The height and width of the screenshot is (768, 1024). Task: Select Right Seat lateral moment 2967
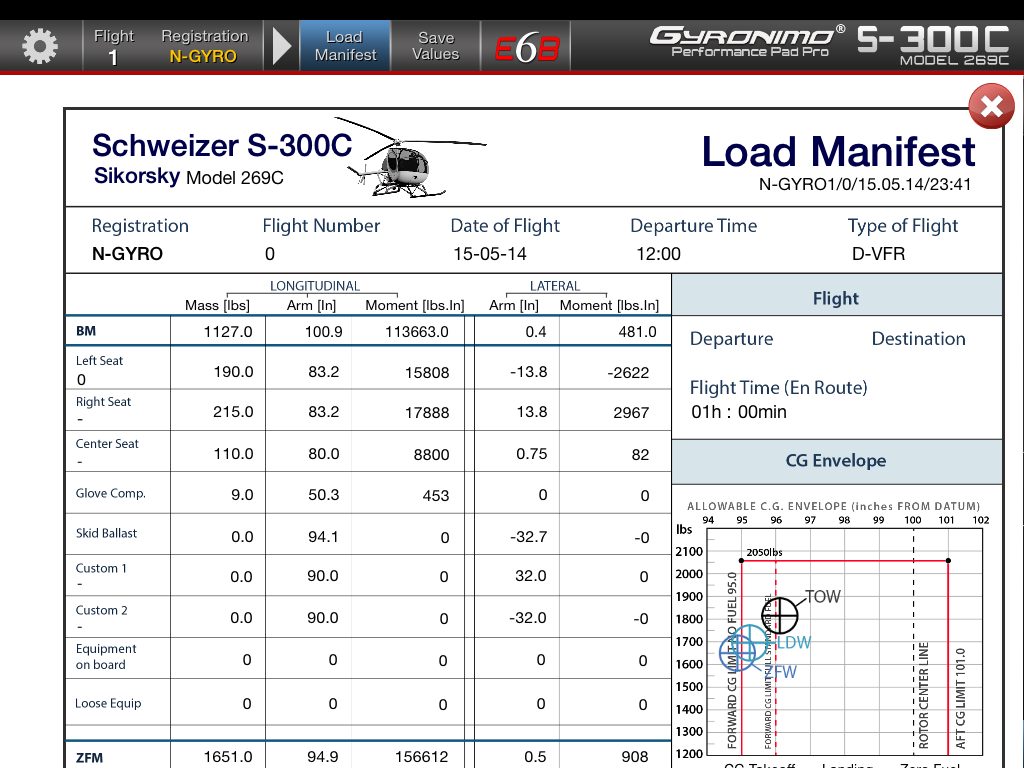(x=631, y=412)
